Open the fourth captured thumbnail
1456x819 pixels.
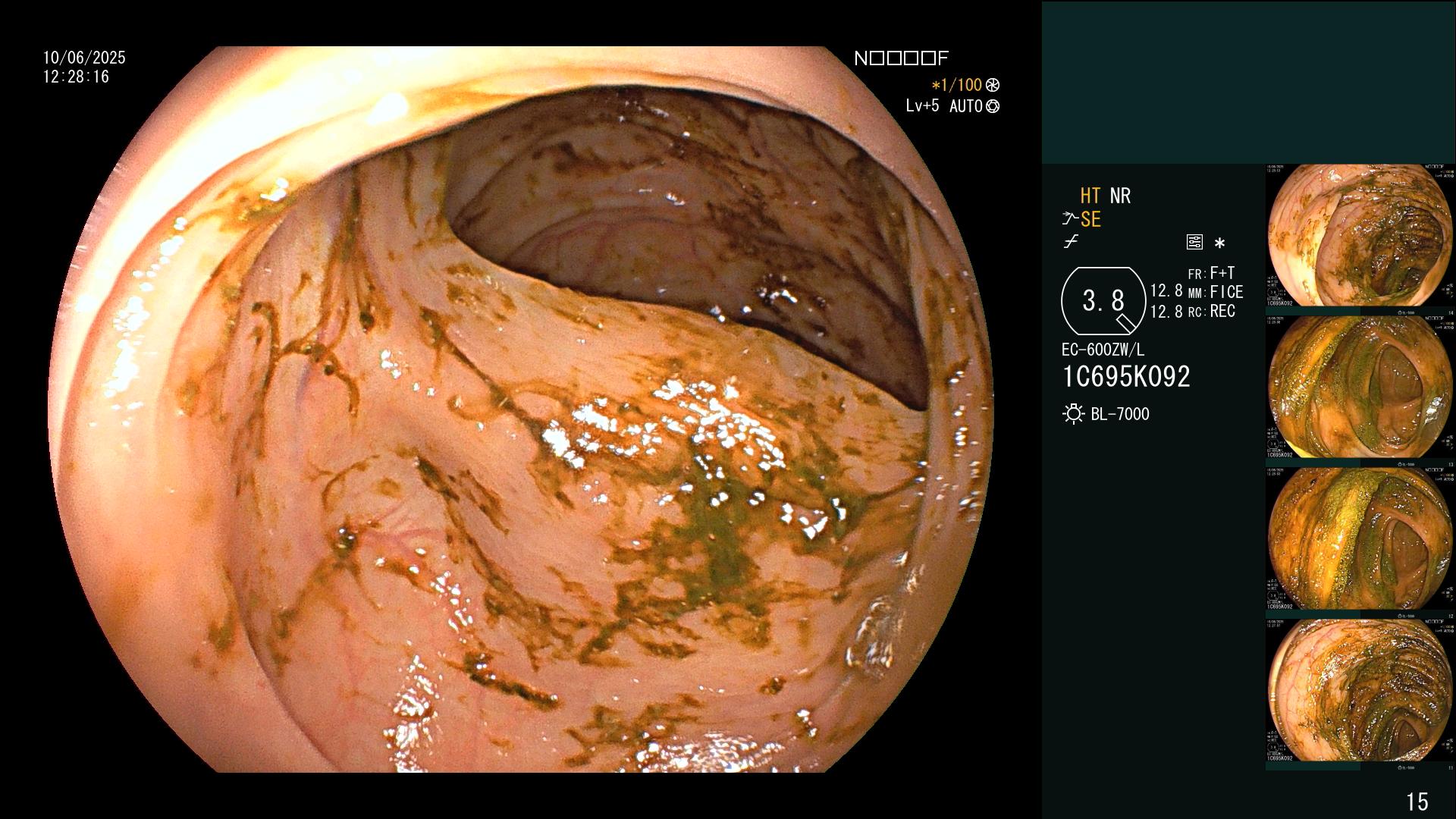1360,690
